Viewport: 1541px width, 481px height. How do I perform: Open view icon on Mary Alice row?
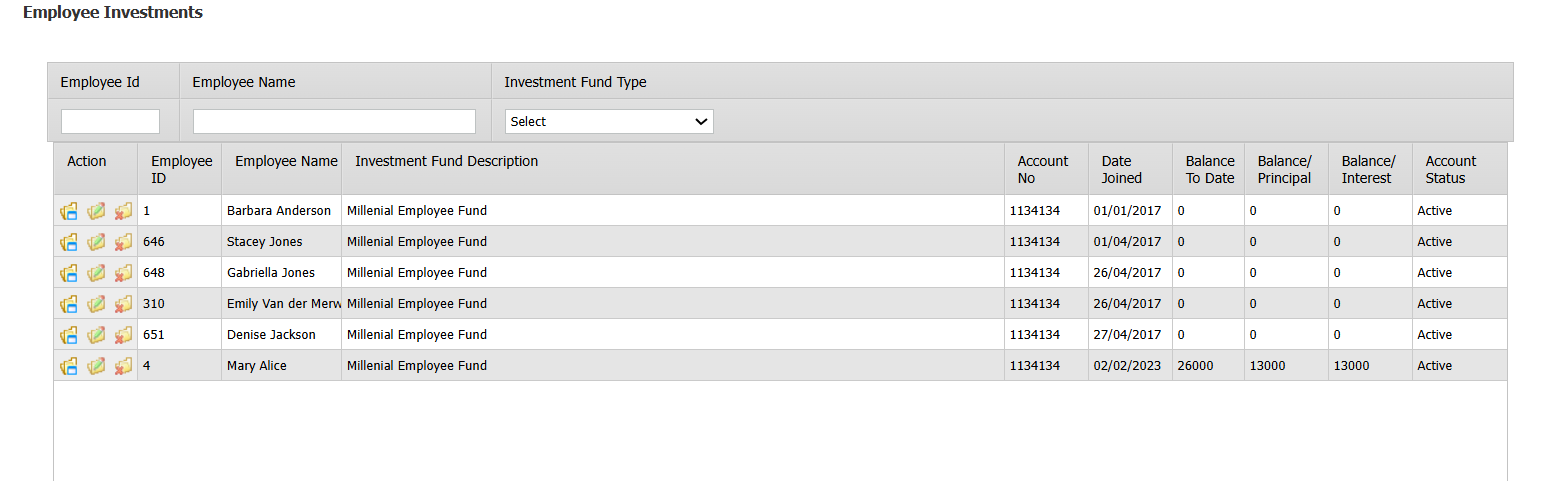[x=69, y=366]
